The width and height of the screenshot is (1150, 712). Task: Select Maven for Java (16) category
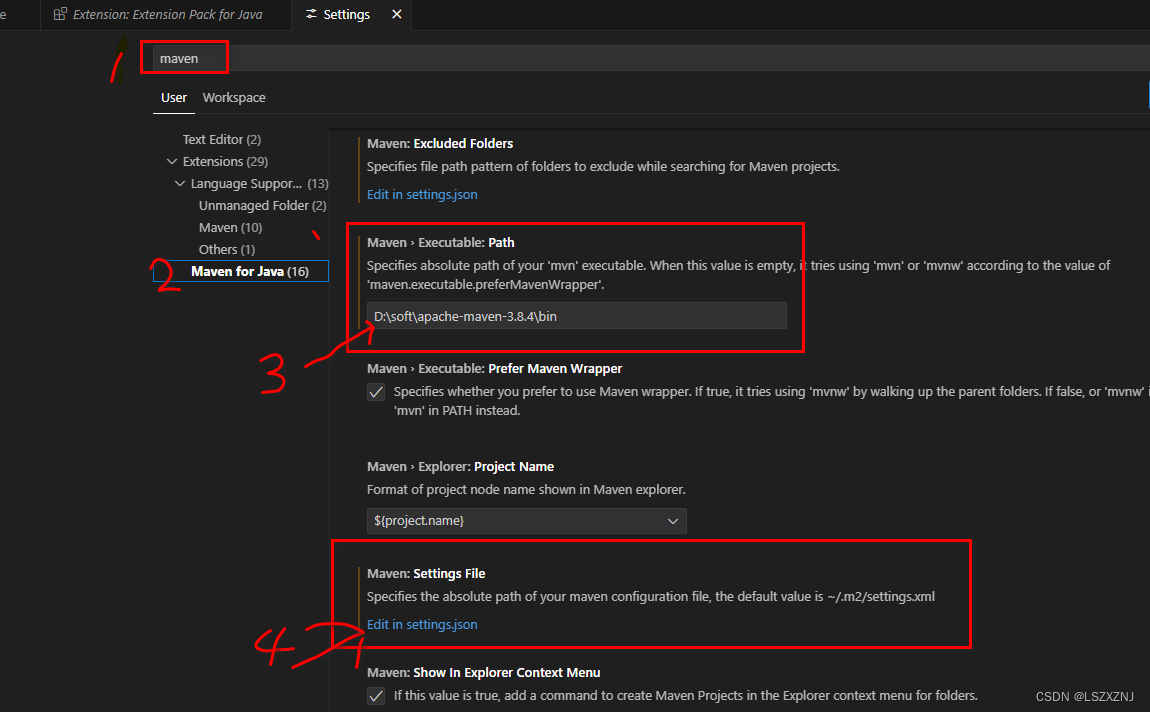pos(241,271)
